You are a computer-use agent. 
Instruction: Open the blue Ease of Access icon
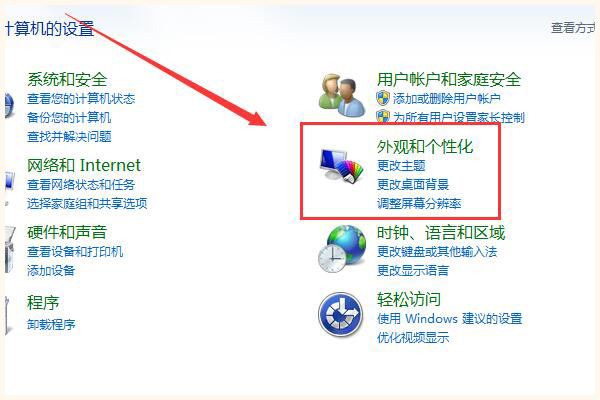point(340,315)
